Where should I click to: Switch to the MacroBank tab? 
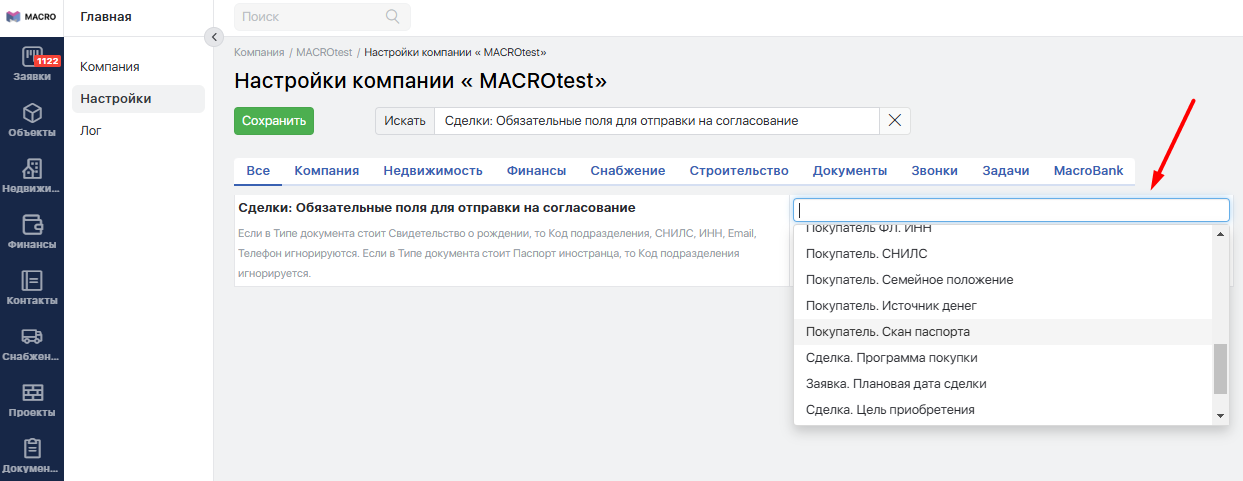1088,171
